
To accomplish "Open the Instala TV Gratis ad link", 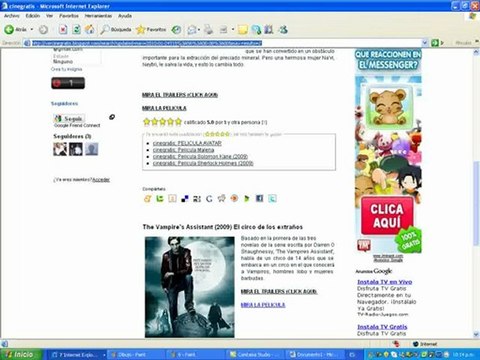I will point(382,327).
